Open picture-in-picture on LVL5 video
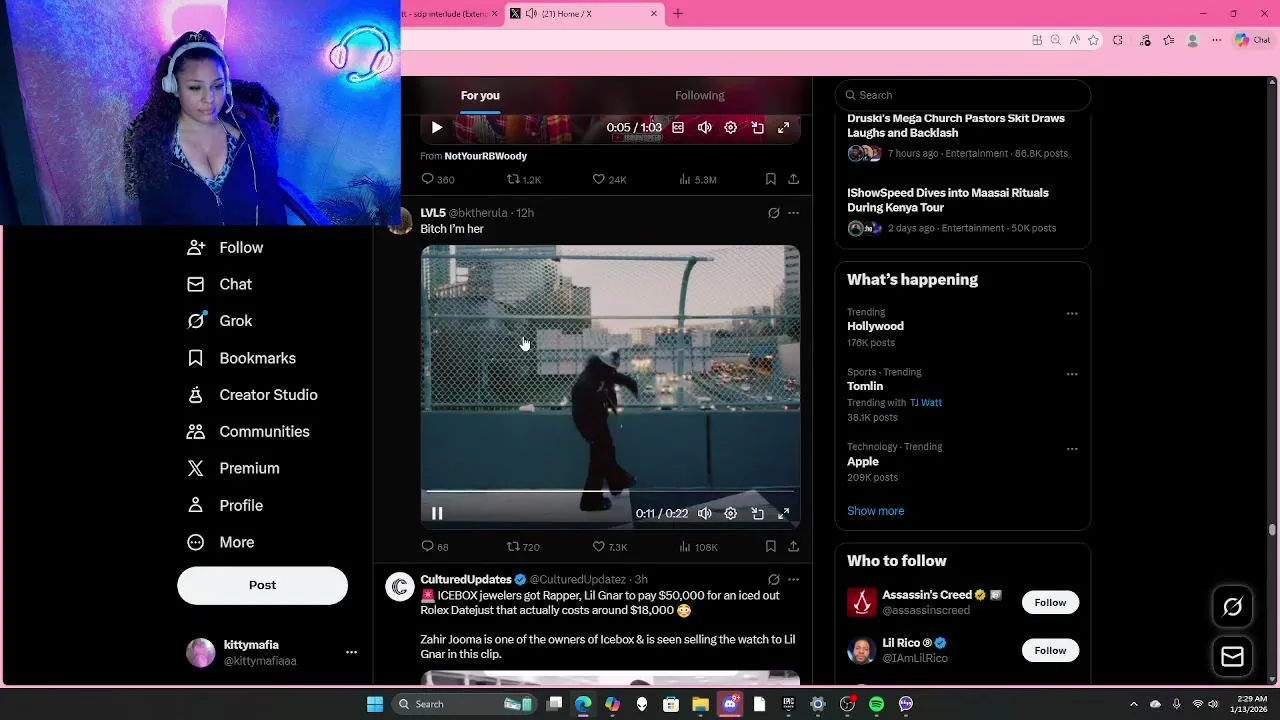1280x720 pixels. coord(758,513)
